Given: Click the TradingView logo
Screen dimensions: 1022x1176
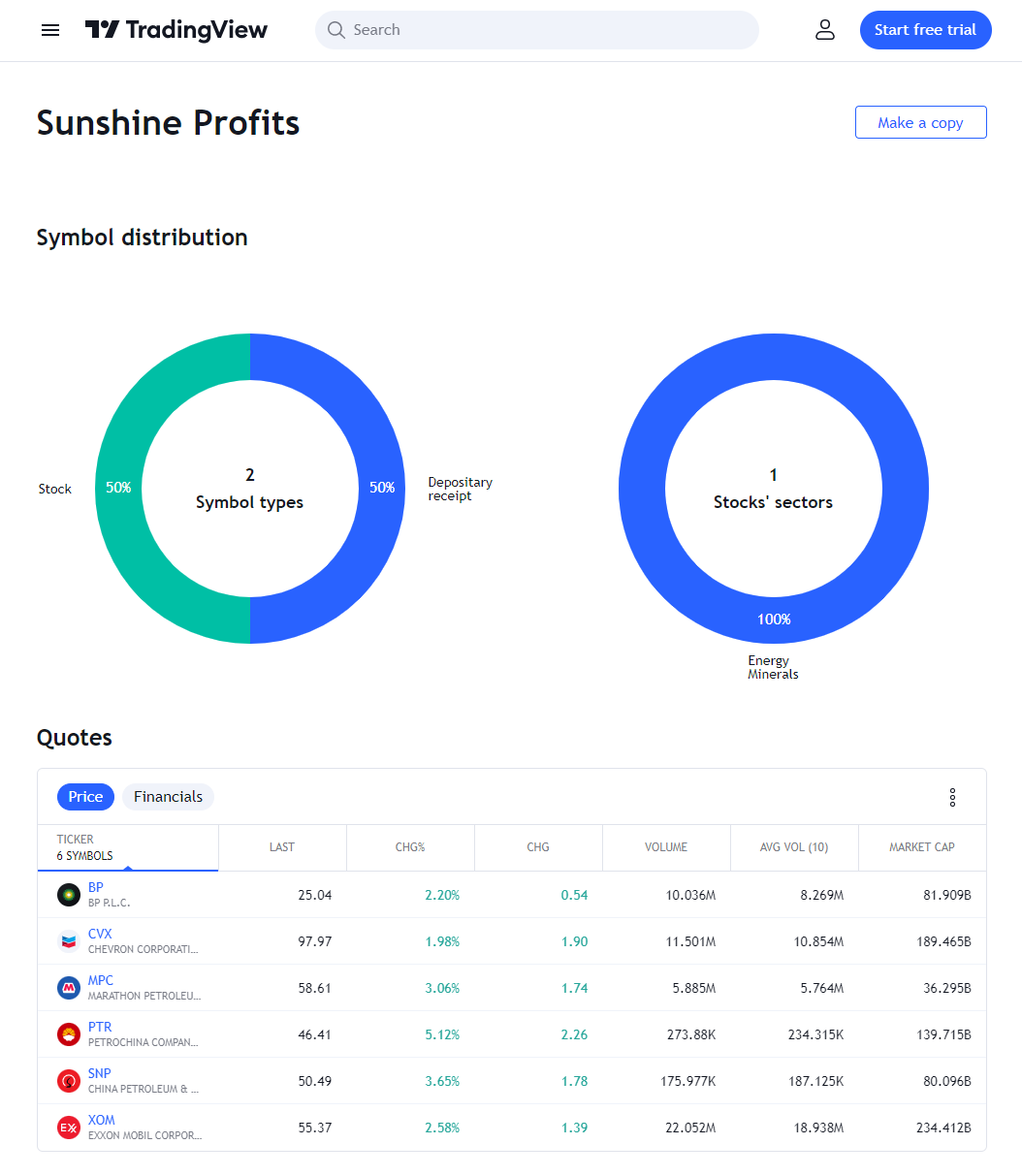Looking at the screenshot, I should 176,30.
